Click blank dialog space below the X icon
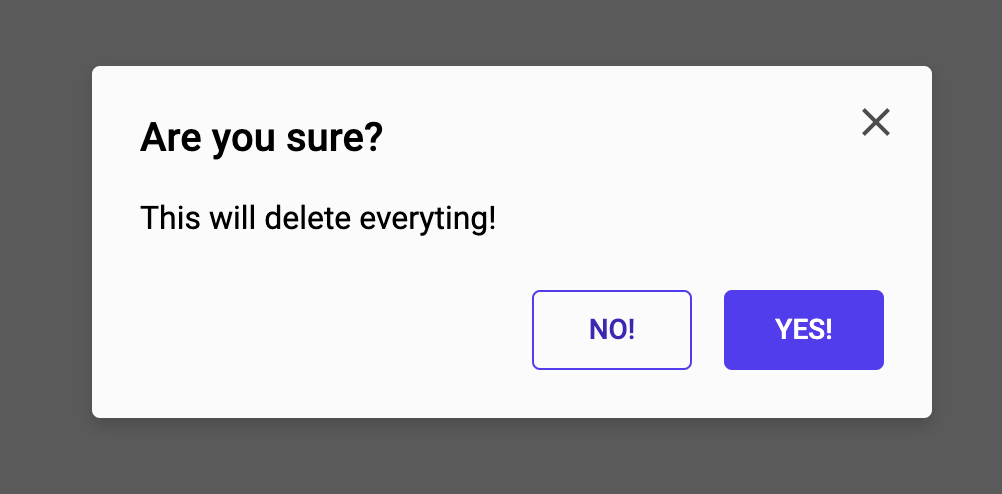Viewport: 1002px width, 494px height. click(875, 215)
